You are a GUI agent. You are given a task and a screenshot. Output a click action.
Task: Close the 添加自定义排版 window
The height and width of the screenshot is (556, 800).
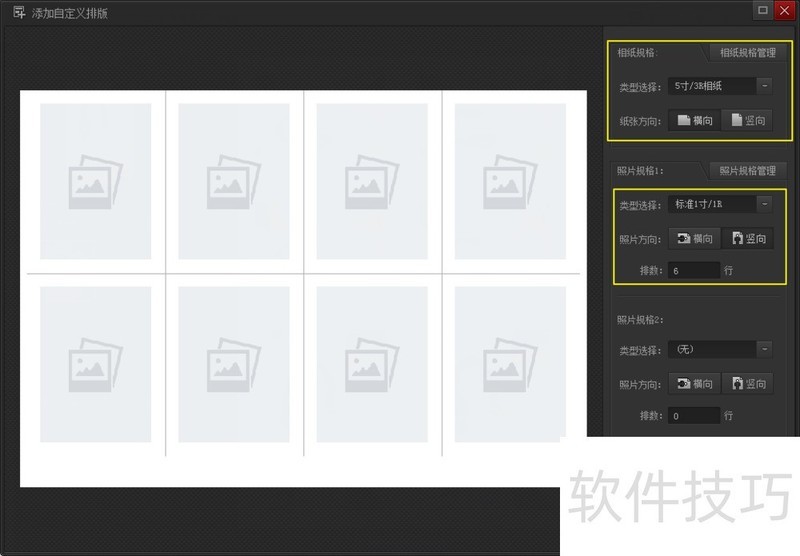coord(784,10)
